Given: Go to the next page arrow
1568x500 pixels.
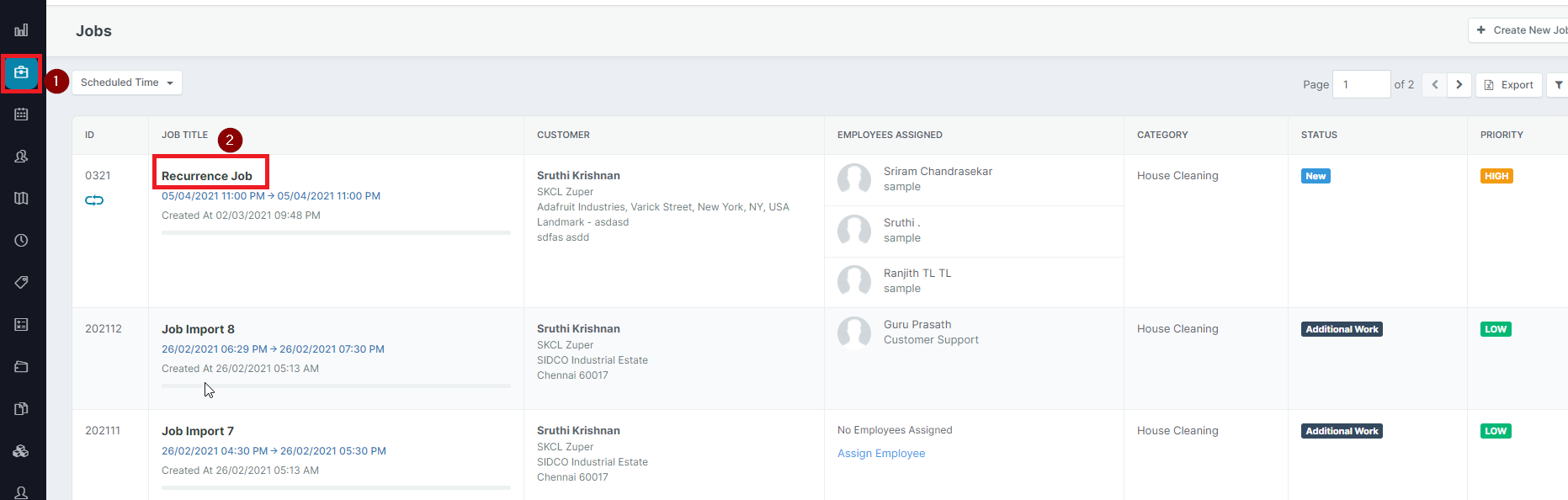Looking at the screenshot, I should pos(1459,85).
